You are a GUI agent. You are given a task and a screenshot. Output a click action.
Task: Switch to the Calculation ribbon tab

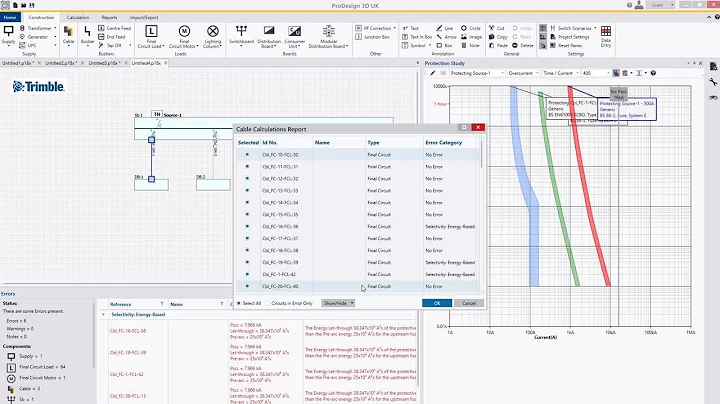tap(78, 17)
